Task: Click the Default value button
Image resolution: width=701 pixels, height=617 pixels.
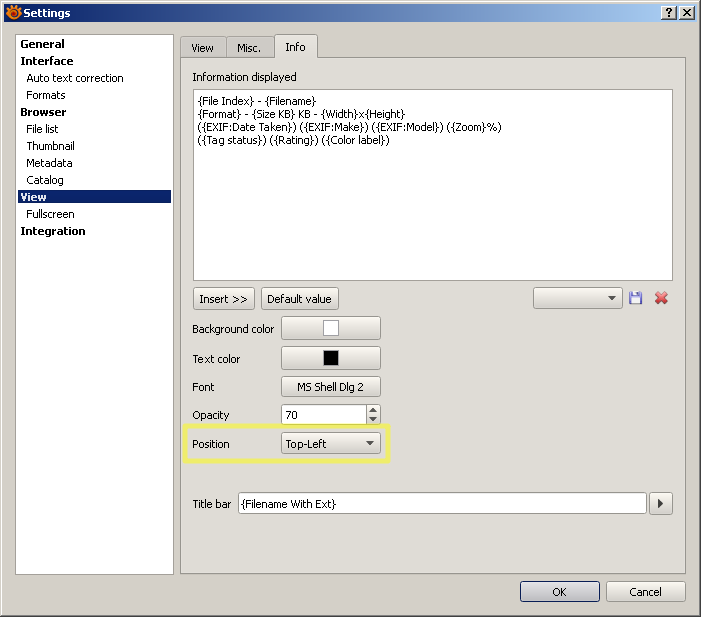Action: (299, 299)
